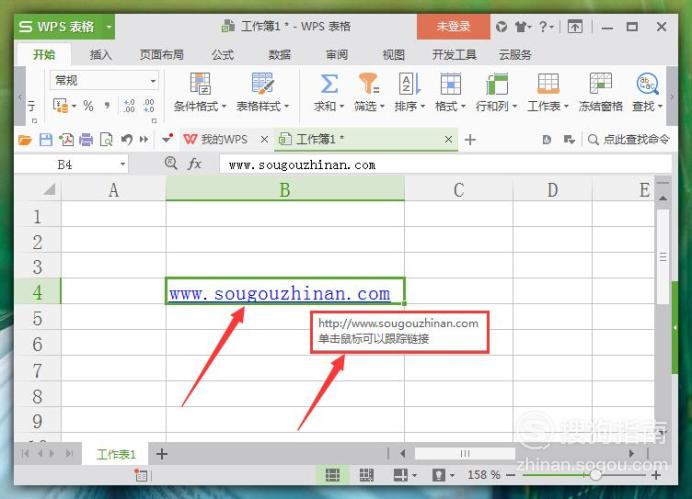
Task: Open the 审阅 ribbon tab
Action: (337, 55)
